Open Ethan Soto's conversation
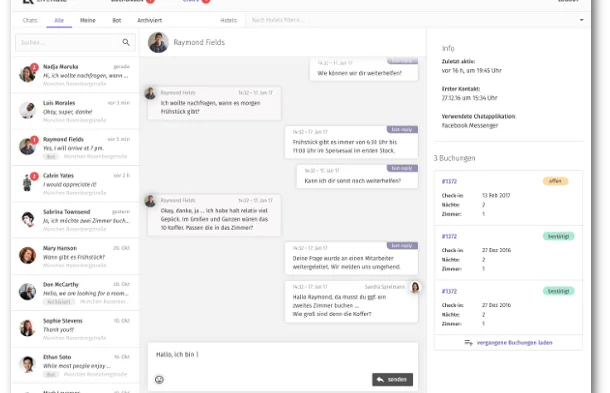 (75, 365)
